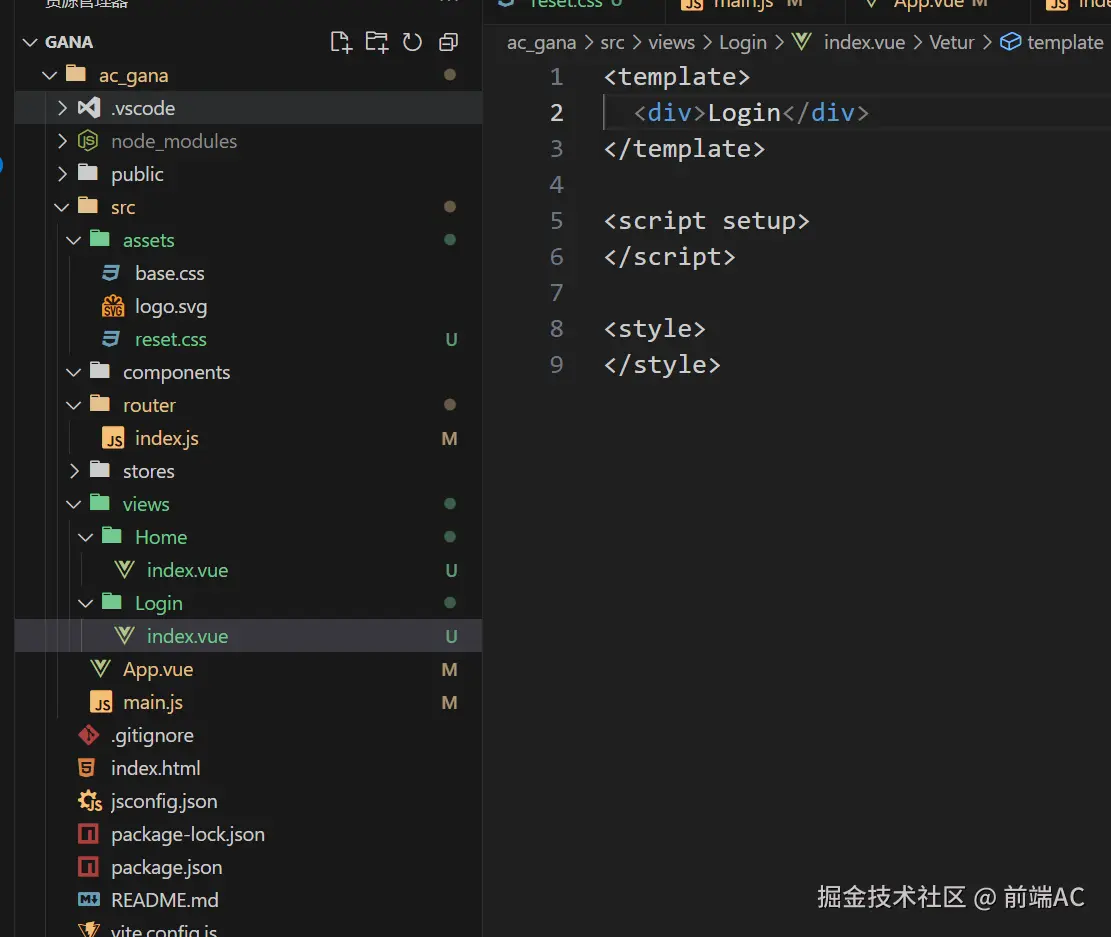Screen dimensions: 1111x937
Task: Collapse the src folder
Action: (x=122, y=208)
